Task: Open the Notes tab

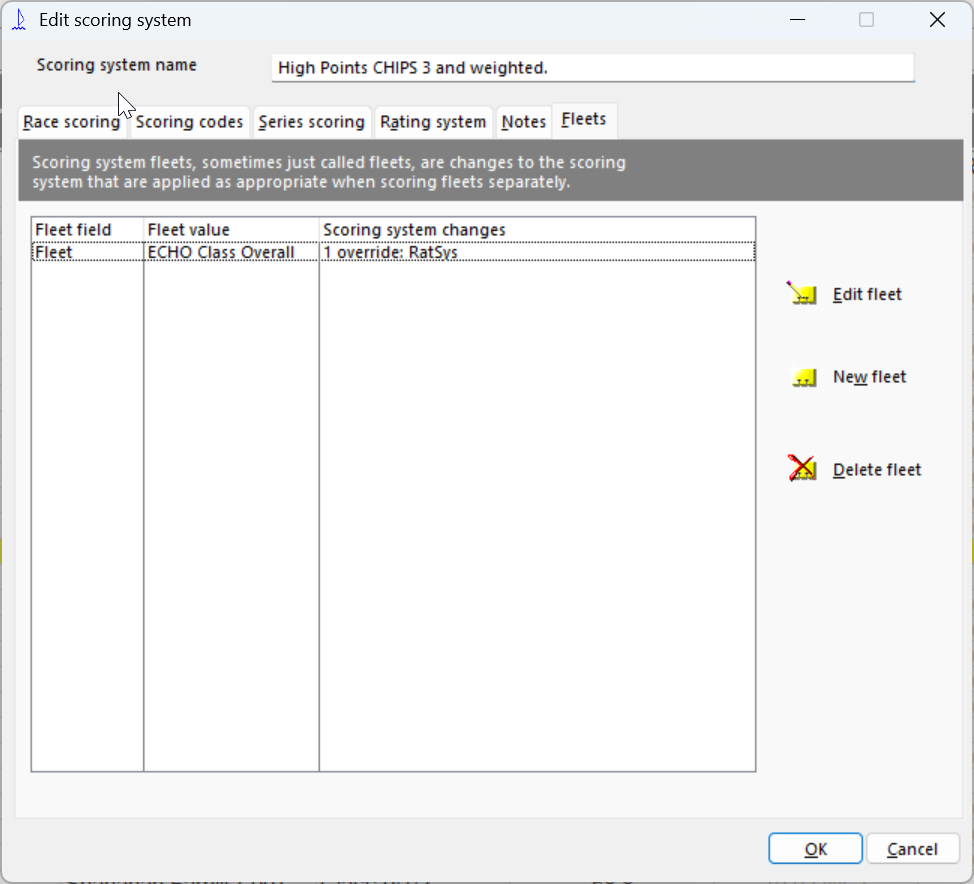Action: coord(523,122)
